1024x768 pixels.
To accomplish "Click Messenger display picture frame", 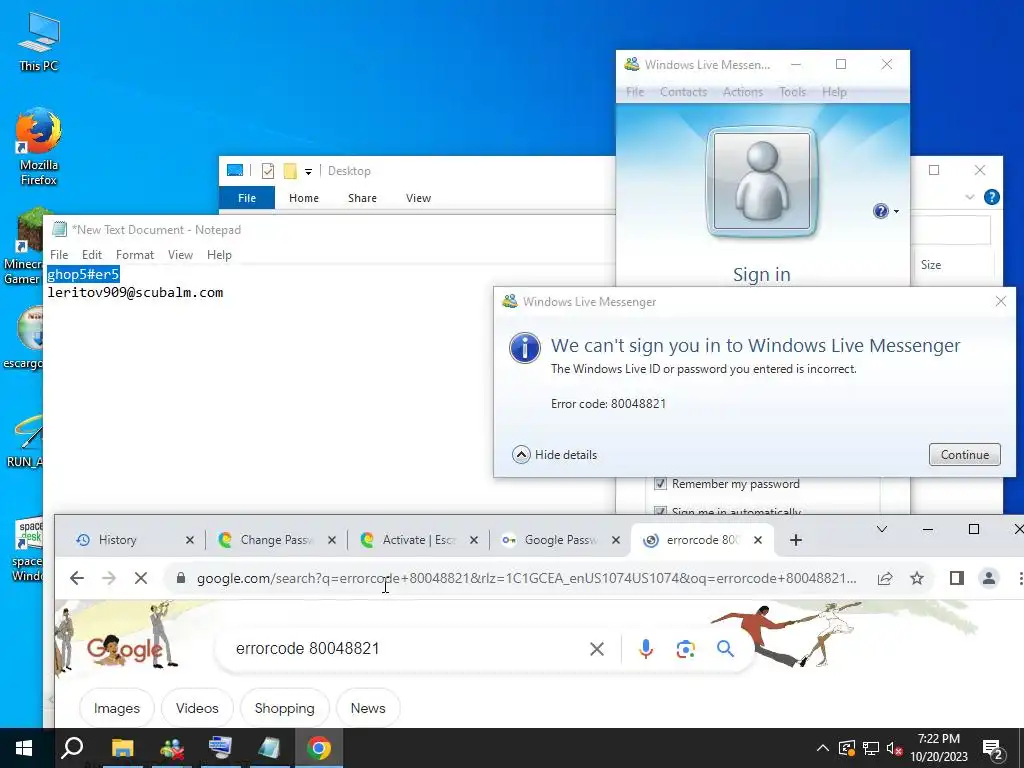I will [761, 182].
